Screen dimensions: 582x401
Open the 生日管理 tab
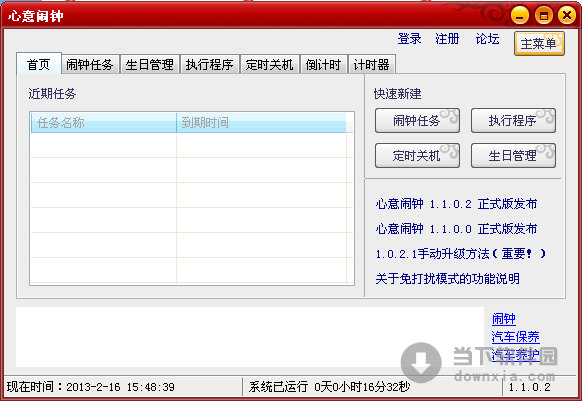click(150, 65)
